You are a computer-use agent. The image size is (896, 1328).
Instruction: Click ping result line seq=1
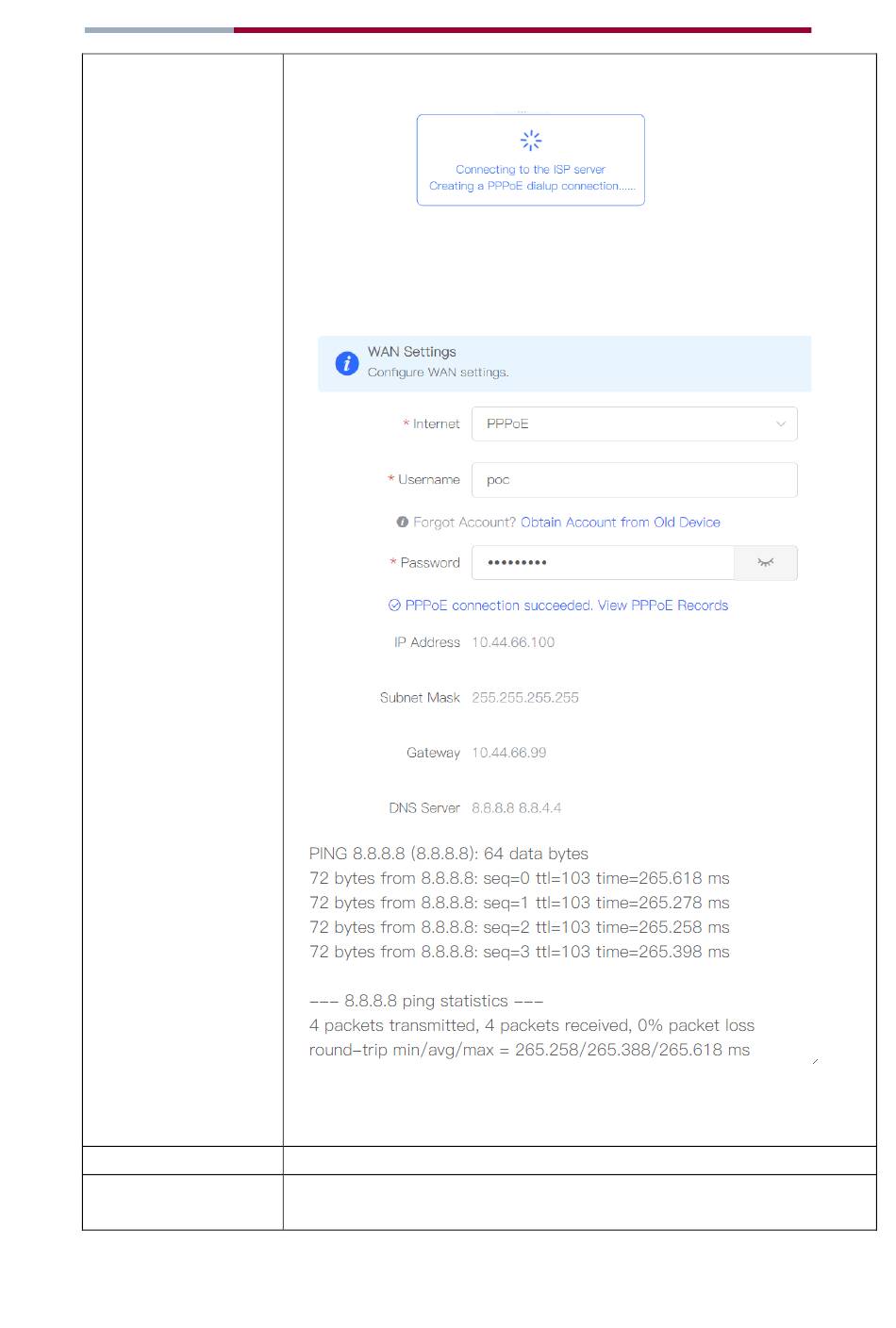point(520,903)
